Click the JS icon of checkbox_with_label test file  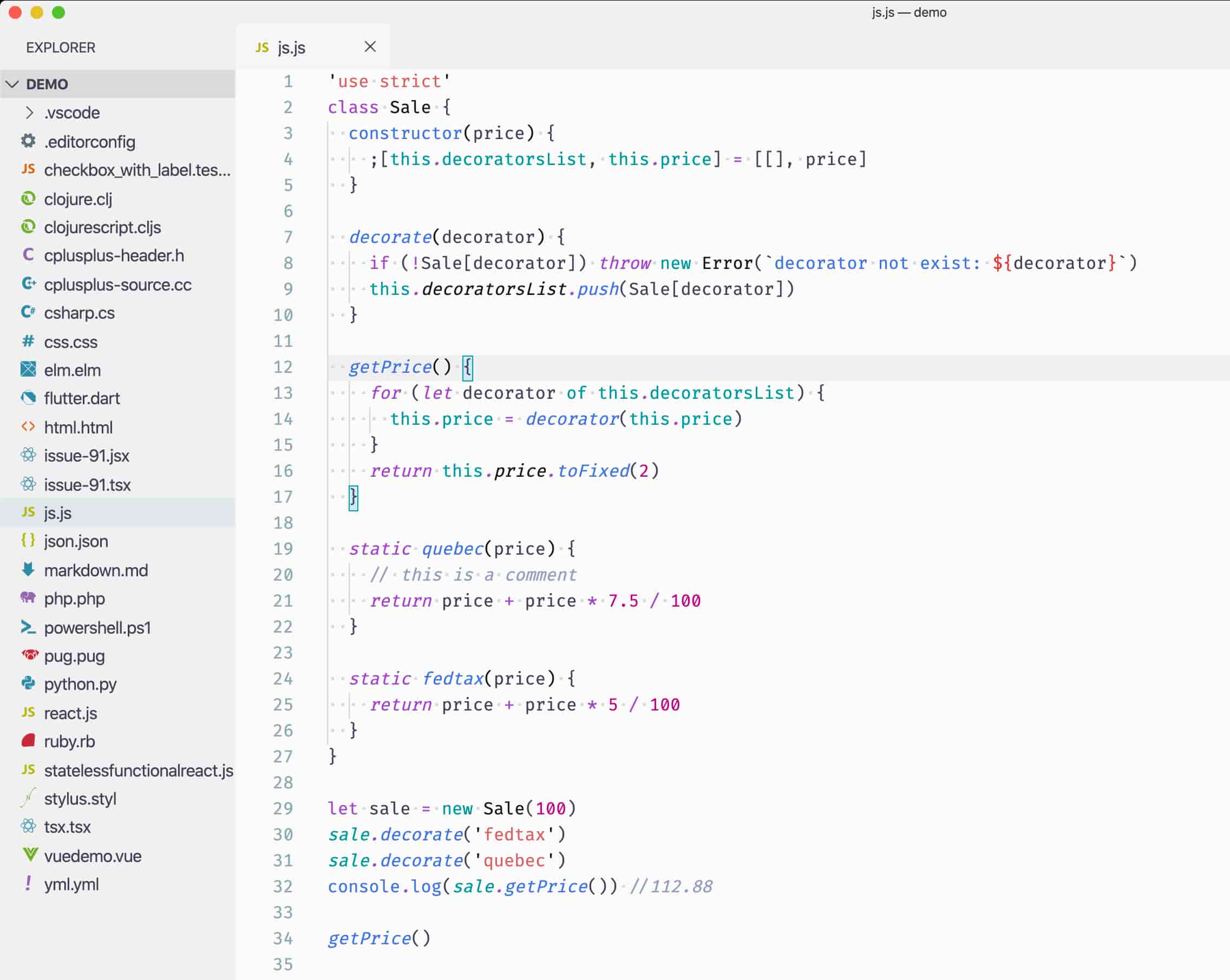coord(28,169)
